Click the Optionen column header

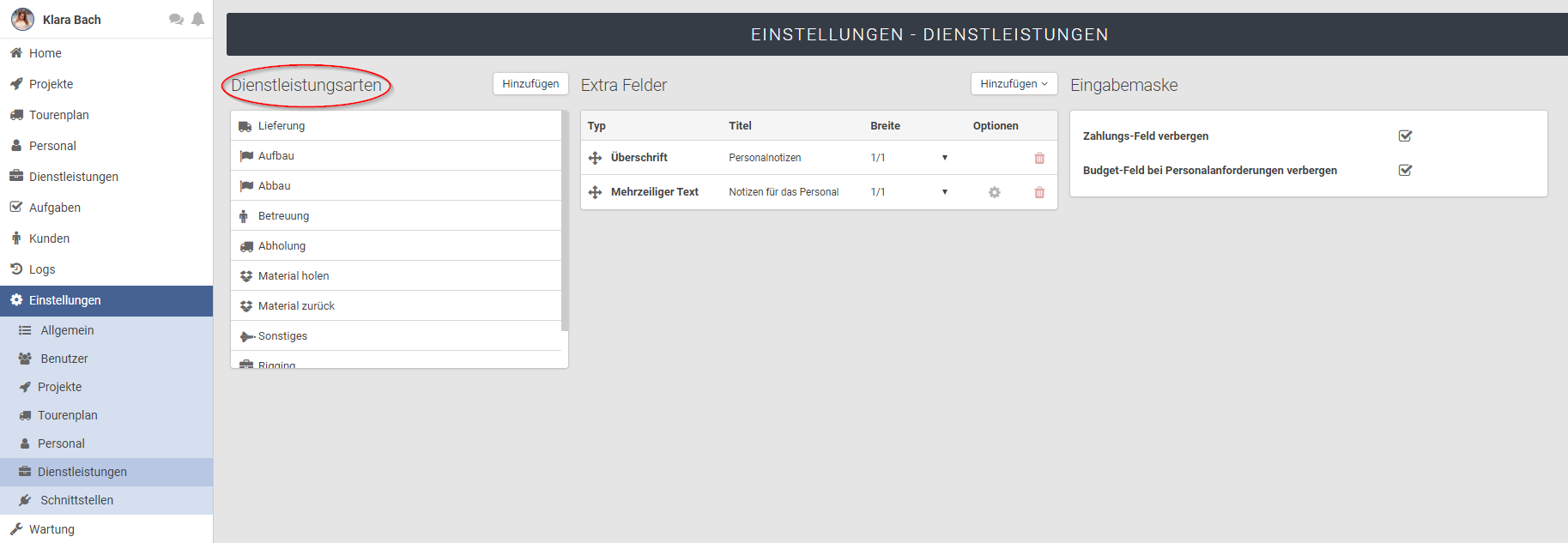click(x=996, y=126)
